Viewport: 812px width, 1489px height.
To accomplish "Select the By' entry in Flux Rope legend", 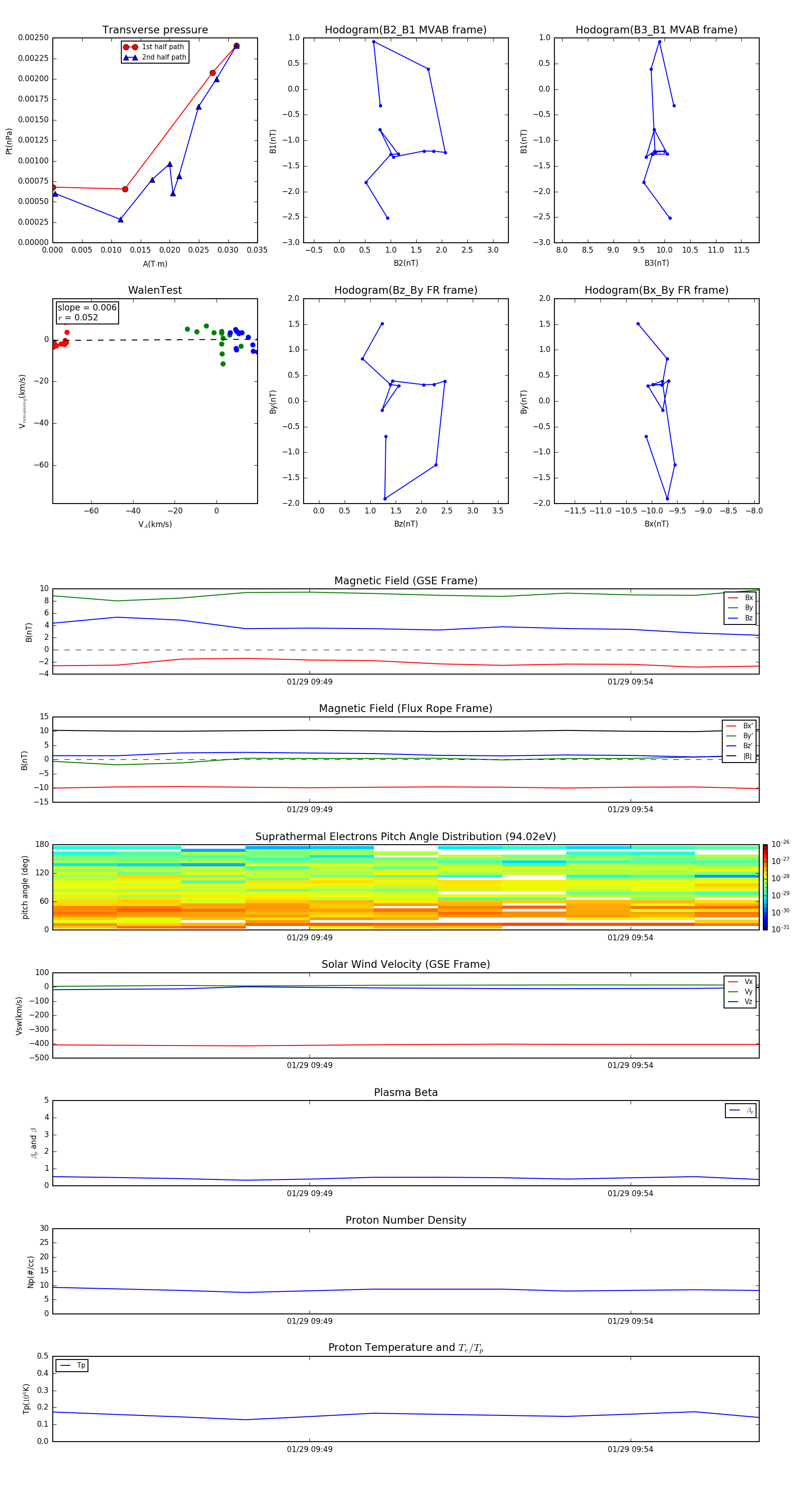I will [739, 736].
